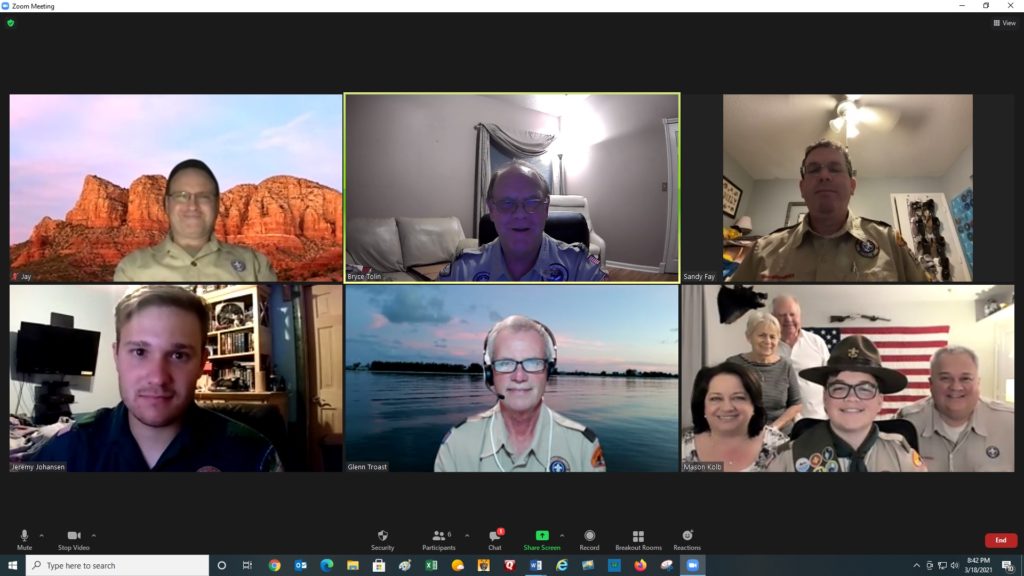Mute the microphone
The height and width of the screenshot is (576, 1024).
pos(24,537)
